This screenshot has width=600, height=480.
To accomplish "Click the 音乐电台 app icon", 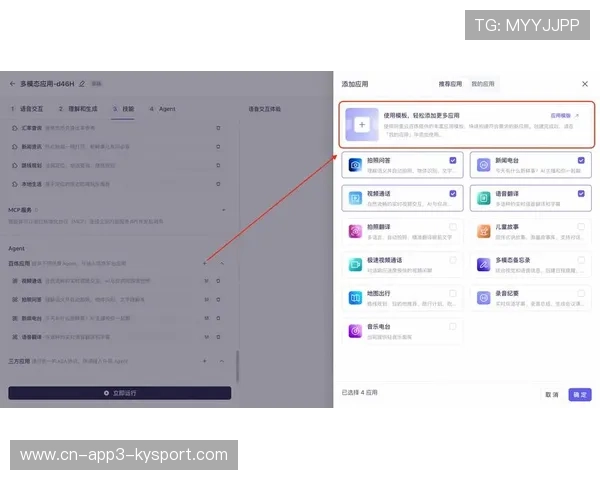I will pyautogui.click(x=355, y=331).
